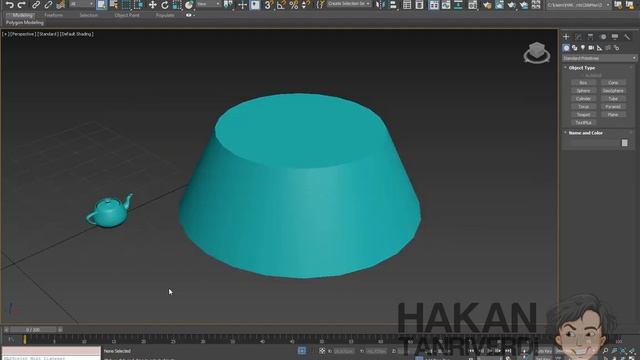The width and height of the screenshot is (640, 360).
Task: Click the Box primitive button
Action: (x=583, y=82)
